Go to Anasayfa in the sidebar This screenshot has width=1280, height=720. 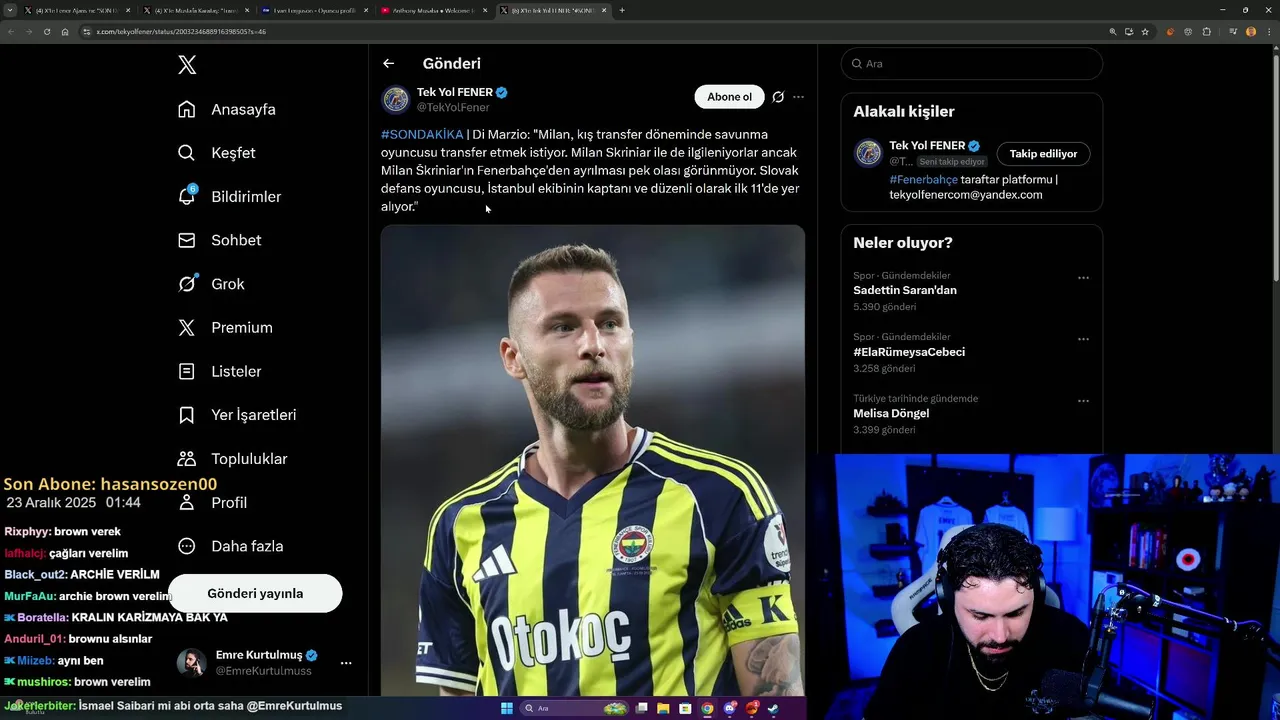tap(226, 109)
